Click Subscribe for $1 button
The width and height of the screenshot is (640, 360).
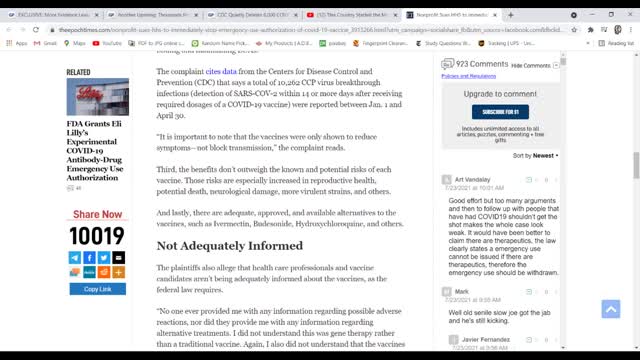pyautogui.click(x=500, y=112)
